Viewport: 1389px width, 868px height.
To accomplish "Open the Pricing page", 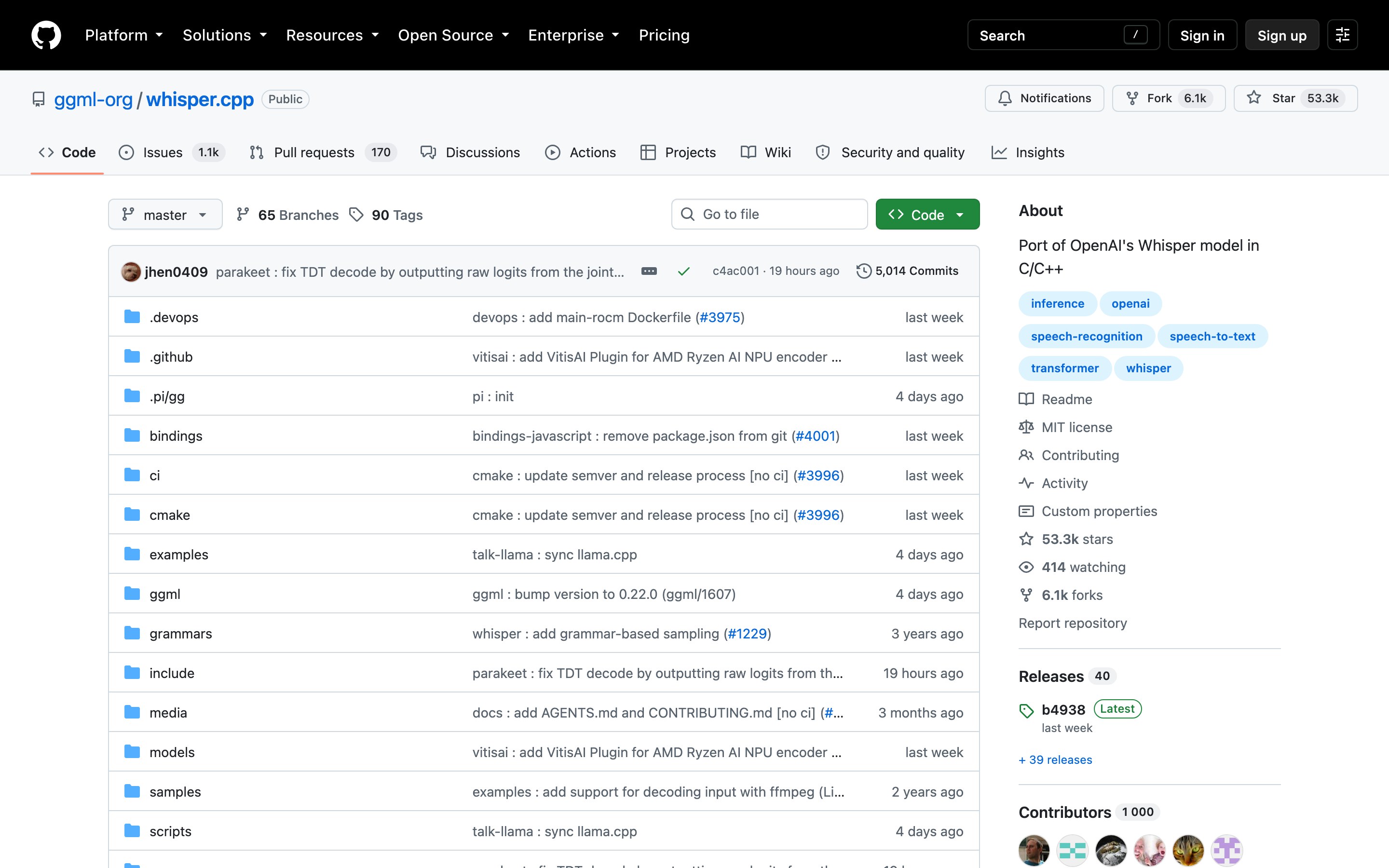I will pos(664,35).
